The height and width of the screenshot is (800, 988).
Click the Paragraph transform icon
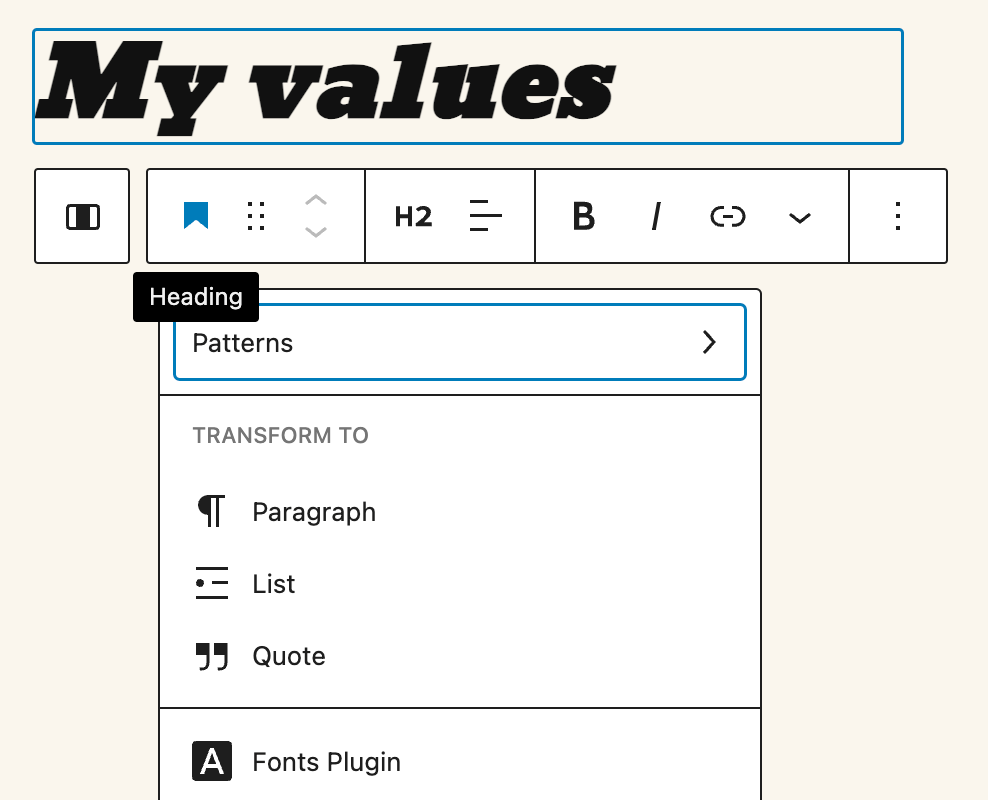click(211, 511)
